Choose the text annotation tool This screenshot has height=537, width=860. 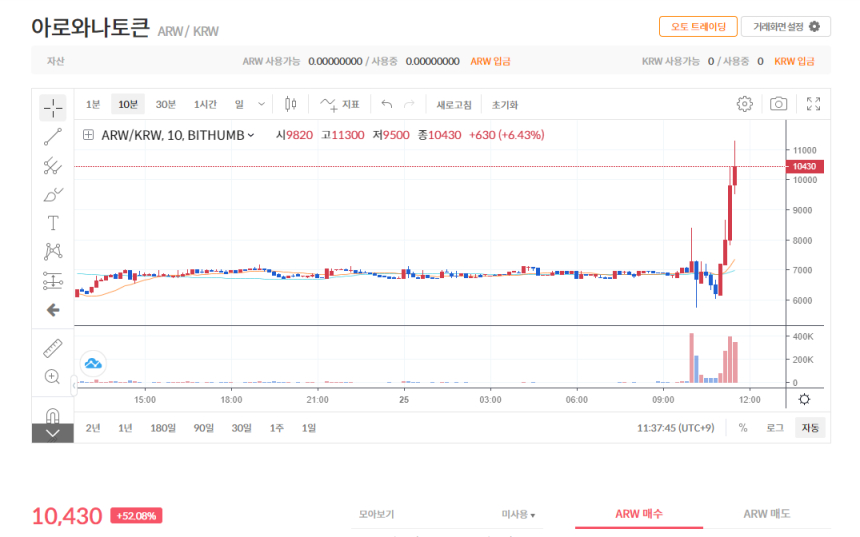pyautogui.click(x=53, y=222)
